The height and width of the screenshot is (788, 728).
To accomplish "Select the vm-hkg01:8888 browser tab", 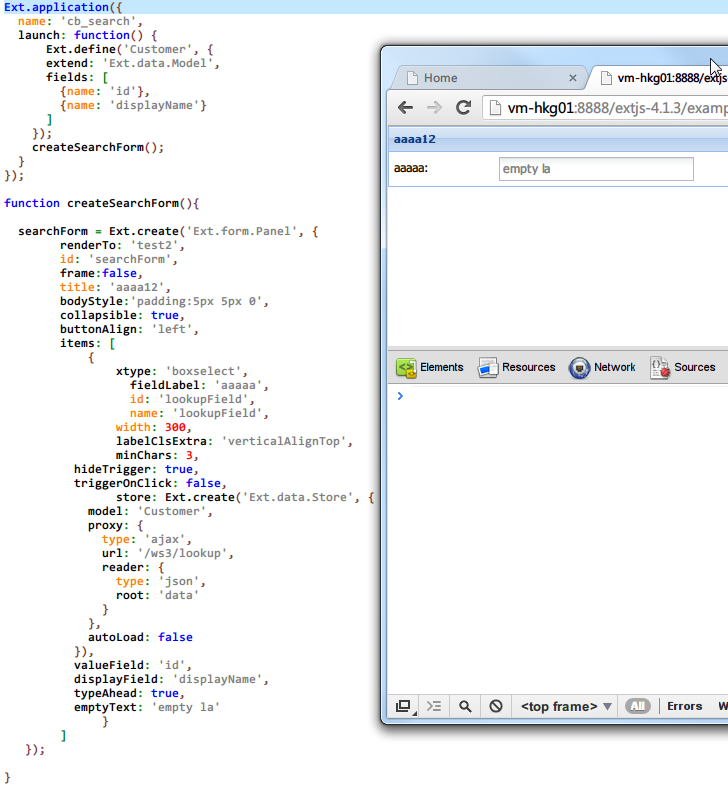I will tap(663, 78).
